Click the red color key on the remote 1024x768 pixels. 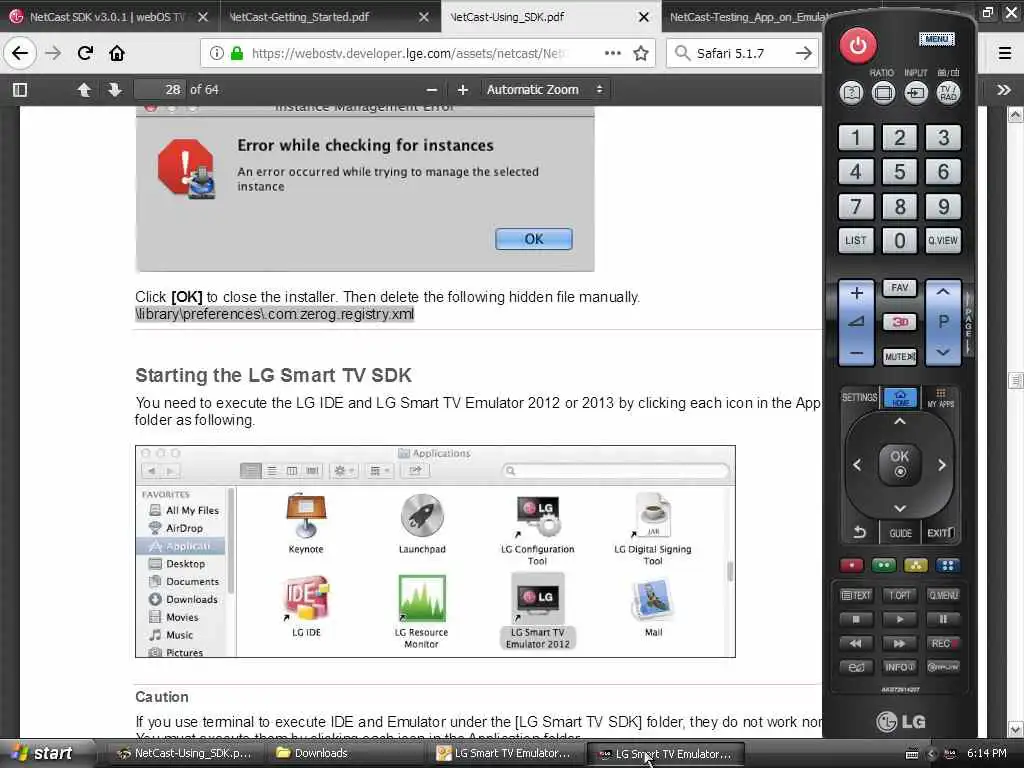pos(852,565)
